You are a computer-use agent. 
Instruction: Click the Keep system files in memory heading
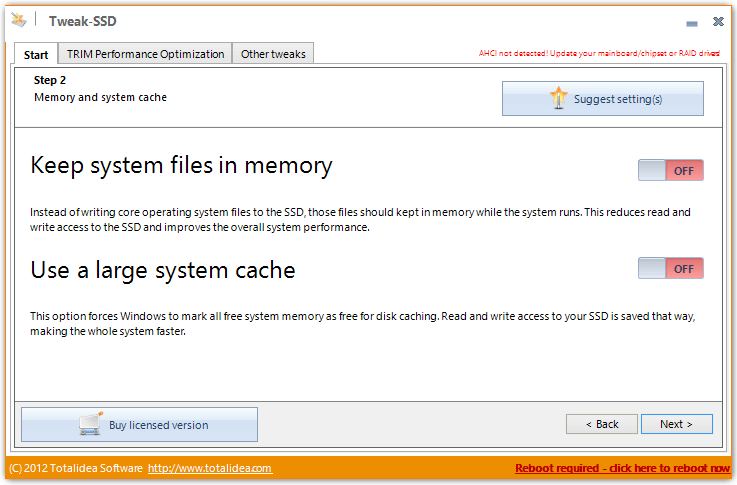click(x=181, y=166)
